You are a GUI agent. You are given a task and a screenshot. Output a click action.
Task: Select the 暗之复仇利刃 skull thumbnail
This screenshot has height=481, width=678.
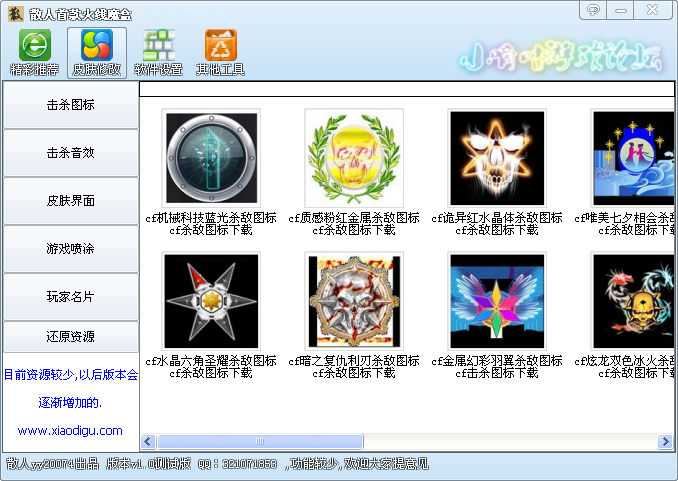coord(354,301)
